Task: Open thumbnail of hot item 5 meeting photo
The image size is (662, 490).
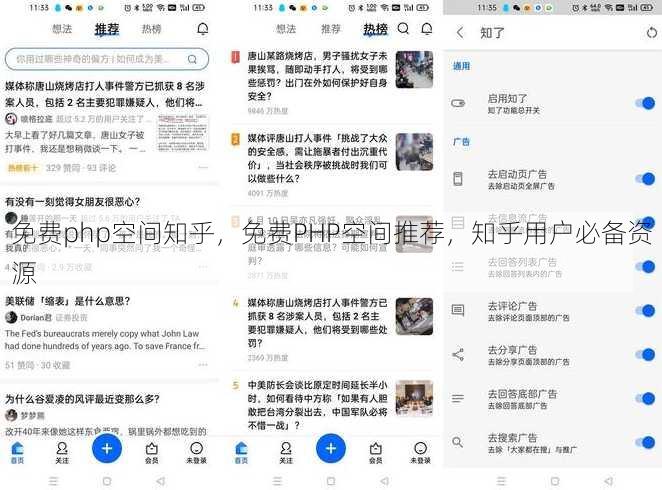Action: pyautogui.click(x=414, y=399)
